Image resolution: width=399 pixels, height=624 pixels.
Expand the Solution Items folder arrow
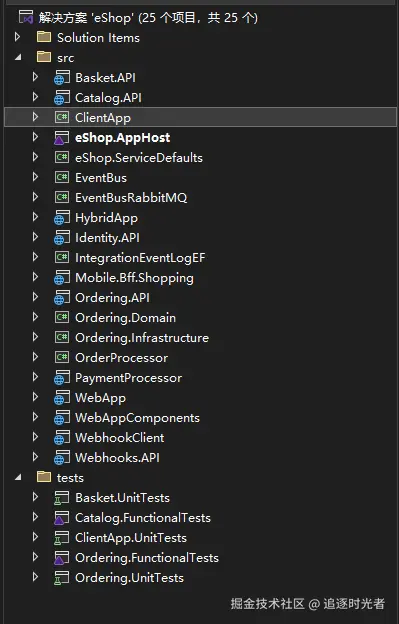pos(17,37)
